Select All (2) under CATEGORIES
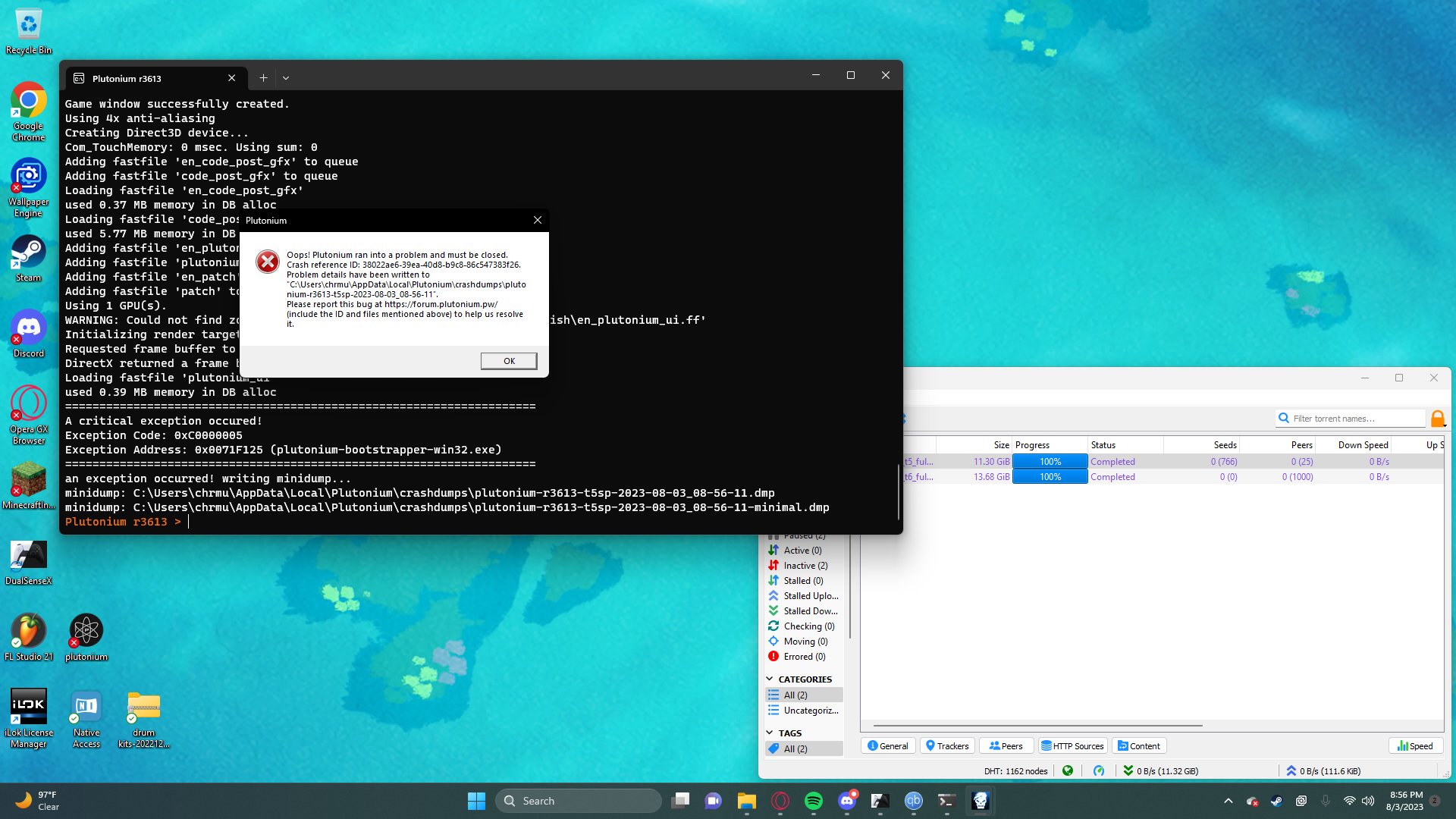The height and width of the screenshot is (819, 1456). (x=804, y=695)
